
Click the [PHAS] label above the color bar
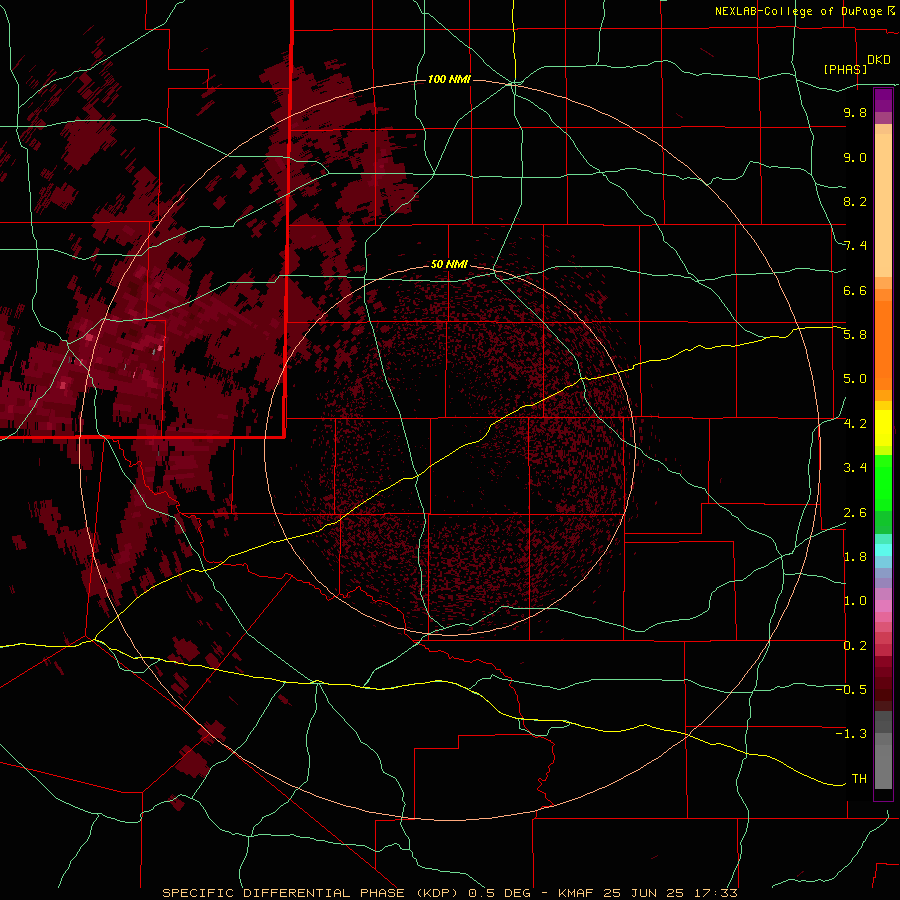(x=845, y=69)
